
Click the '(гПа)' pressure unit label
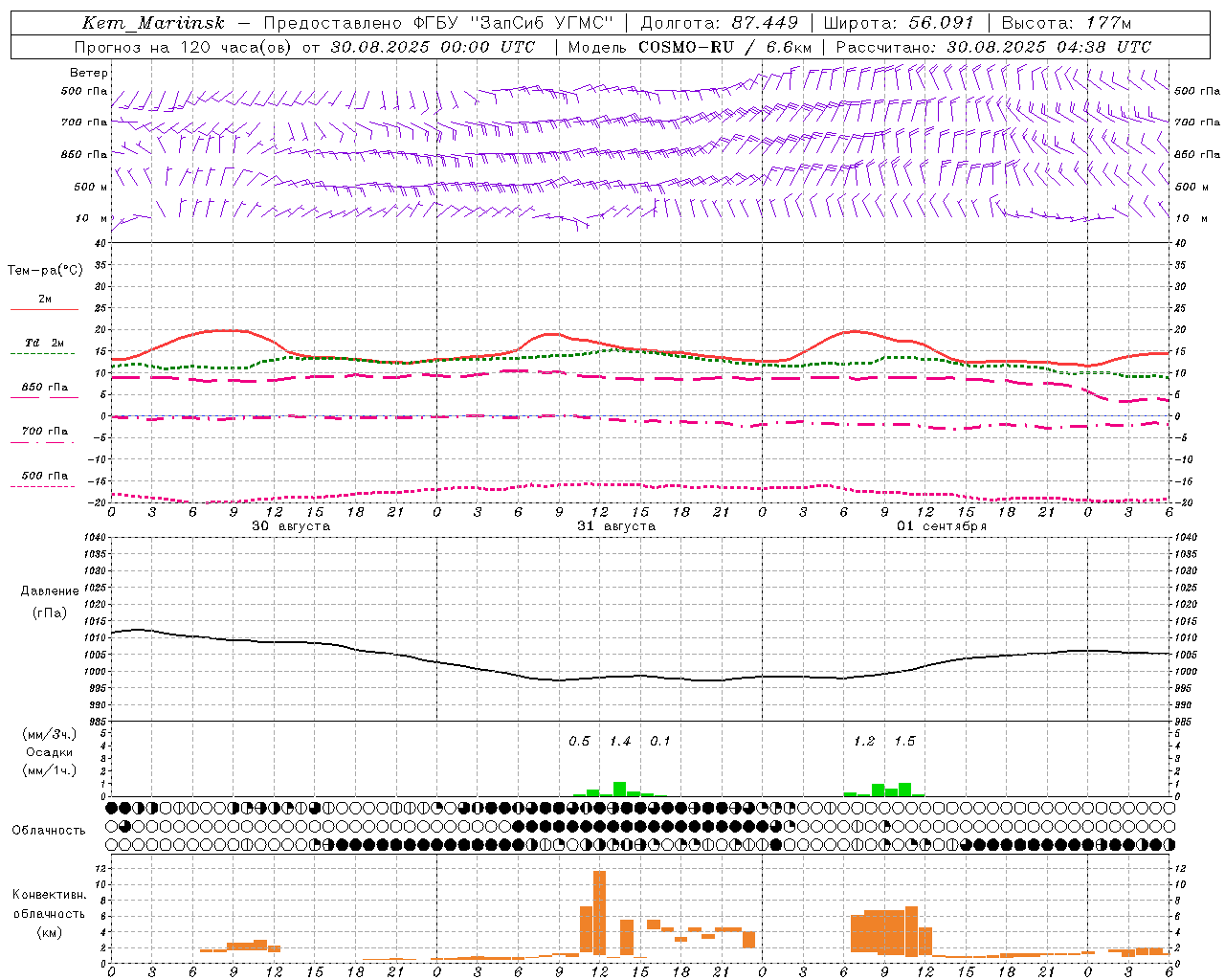tap(50, 612)
